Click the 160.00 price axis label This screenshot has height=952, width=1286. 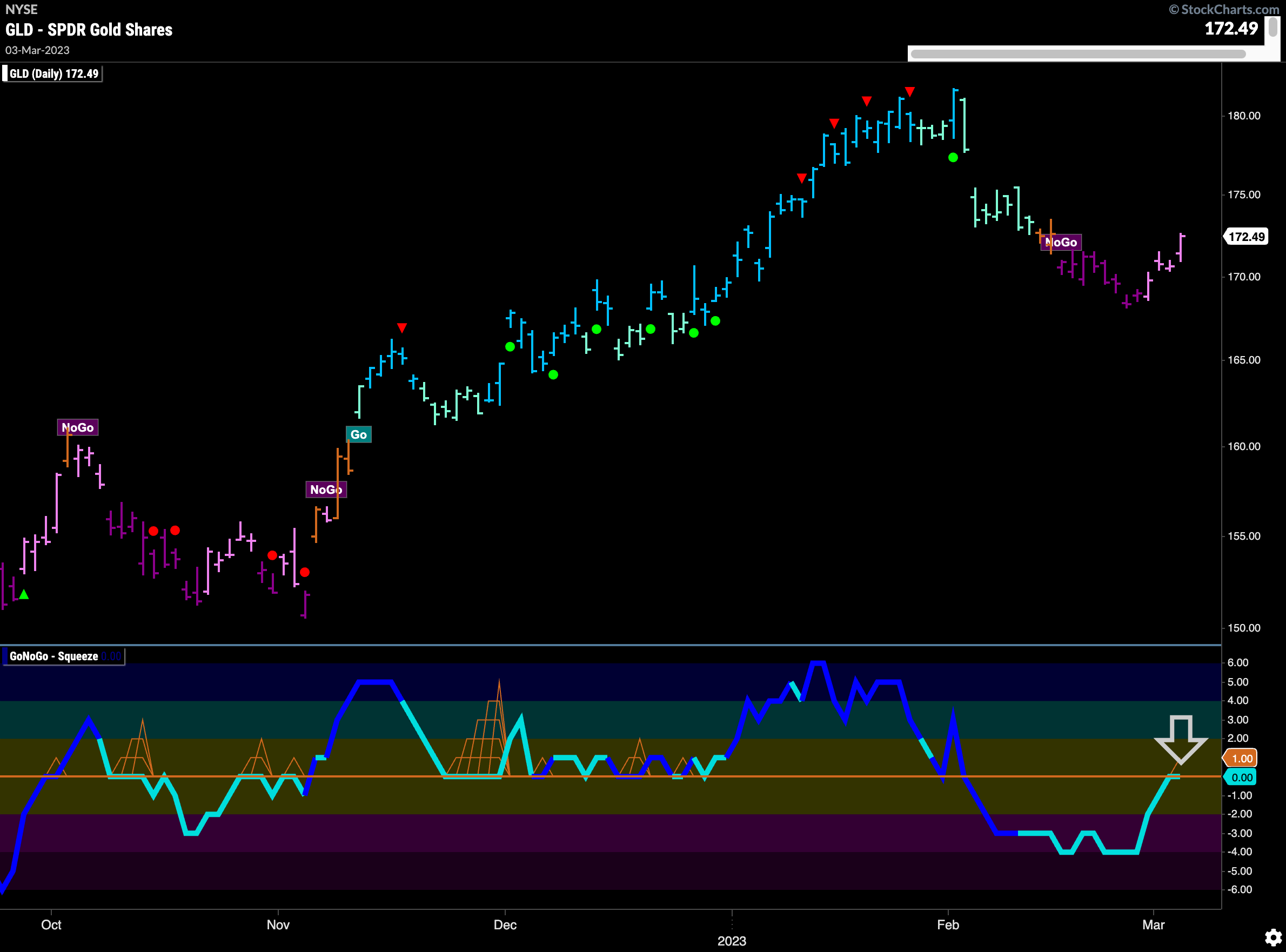pyautogui.click(x=1244, y=447)
